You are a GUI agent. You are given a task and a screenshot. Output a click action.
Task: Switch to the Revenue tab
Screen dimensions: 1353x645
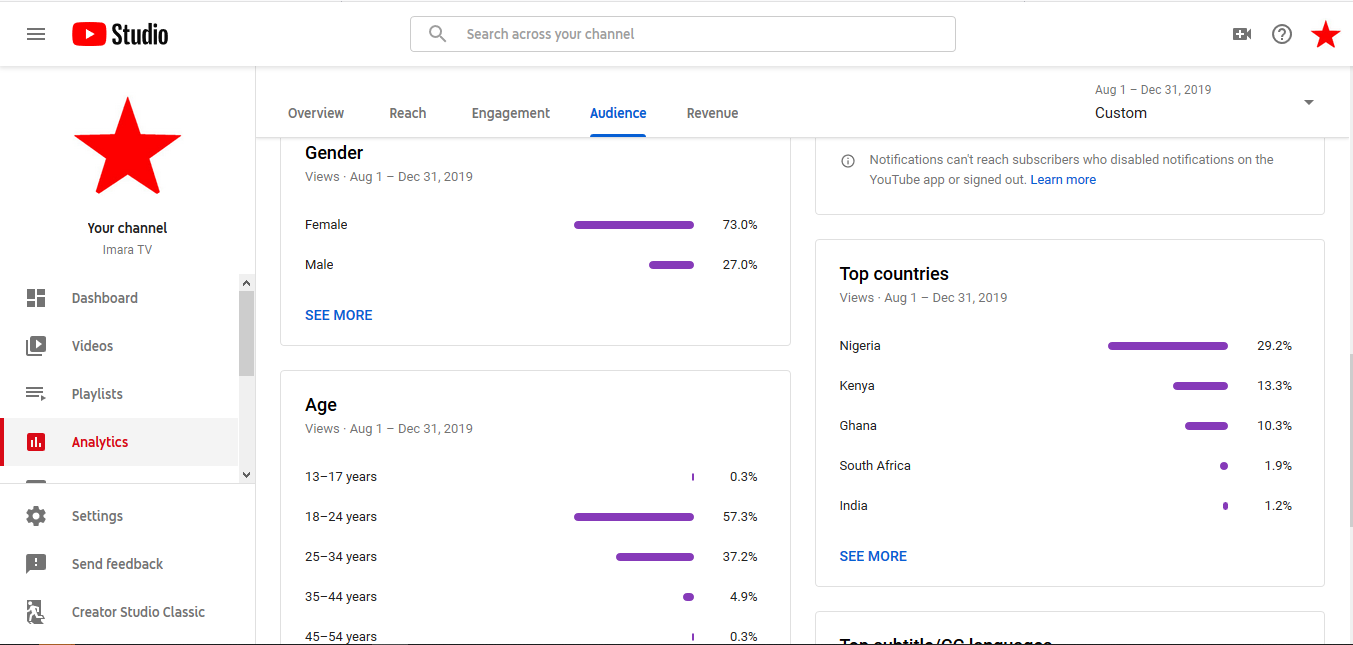(712, 113)
